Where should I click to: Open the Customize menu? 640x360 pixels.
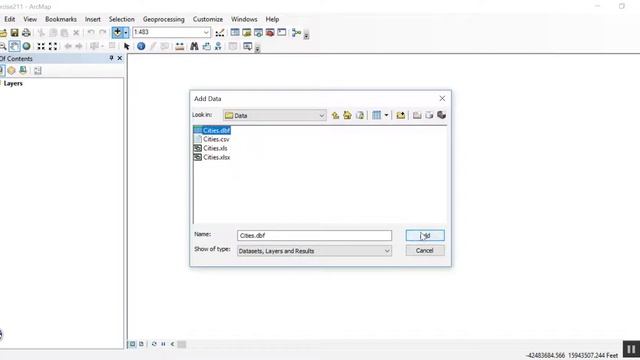tap(208, 19)
